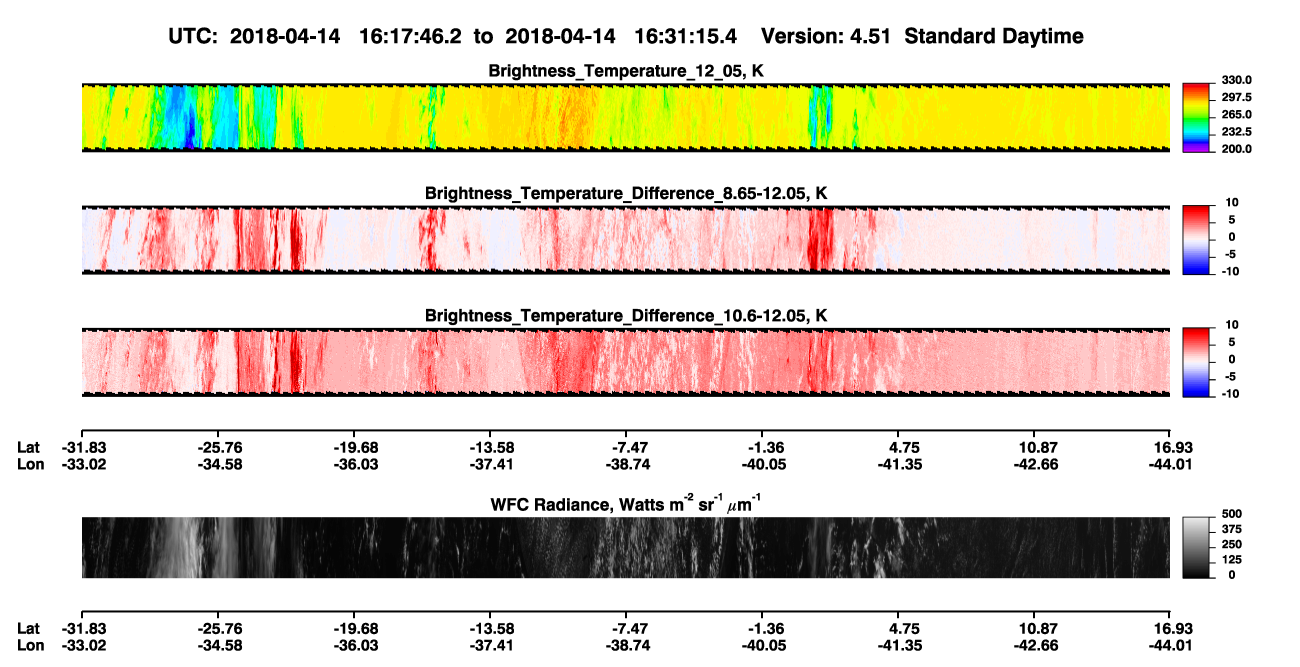The width and height of the screenshot is (1300, 667).
Task: Click the Brightness_Temperature_12_05, K panel title
Action: coord(626,71)
